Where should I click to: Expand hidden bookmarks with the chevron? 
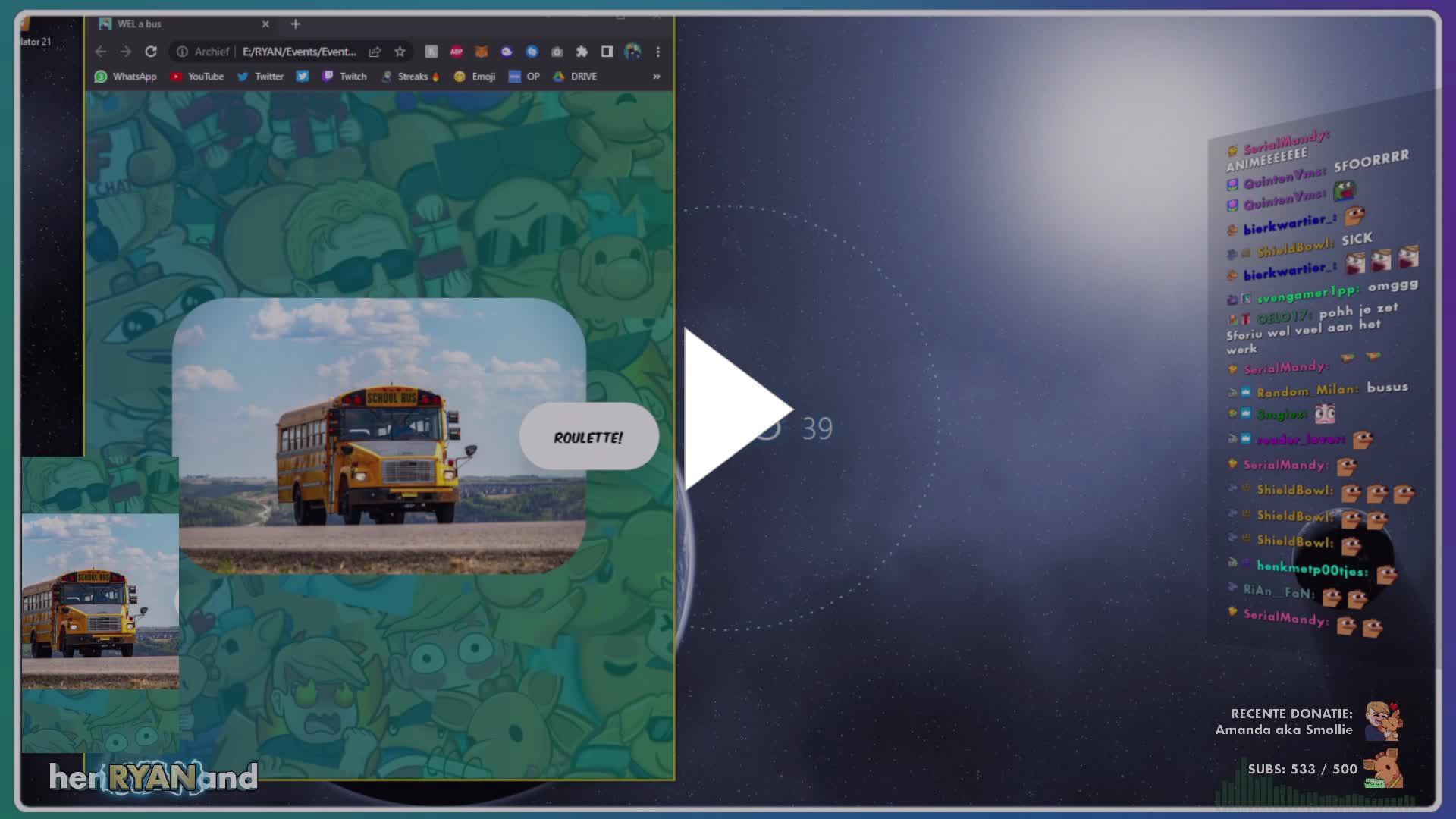click(x=655, y=77)
